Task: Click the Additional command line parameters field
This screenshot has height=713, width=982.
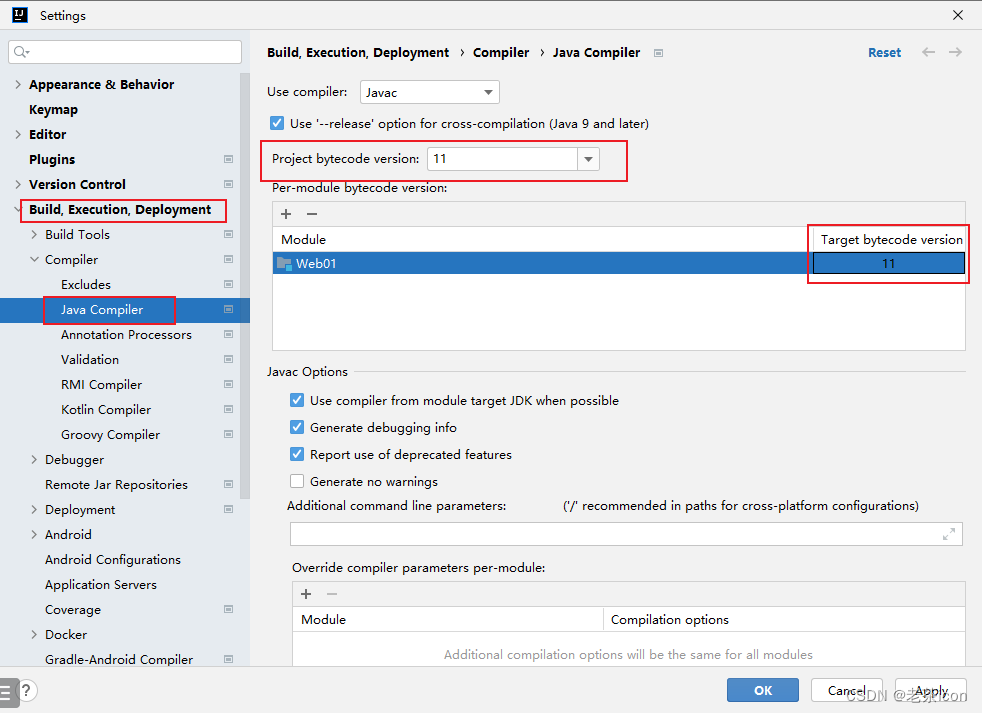Action: 626,534
